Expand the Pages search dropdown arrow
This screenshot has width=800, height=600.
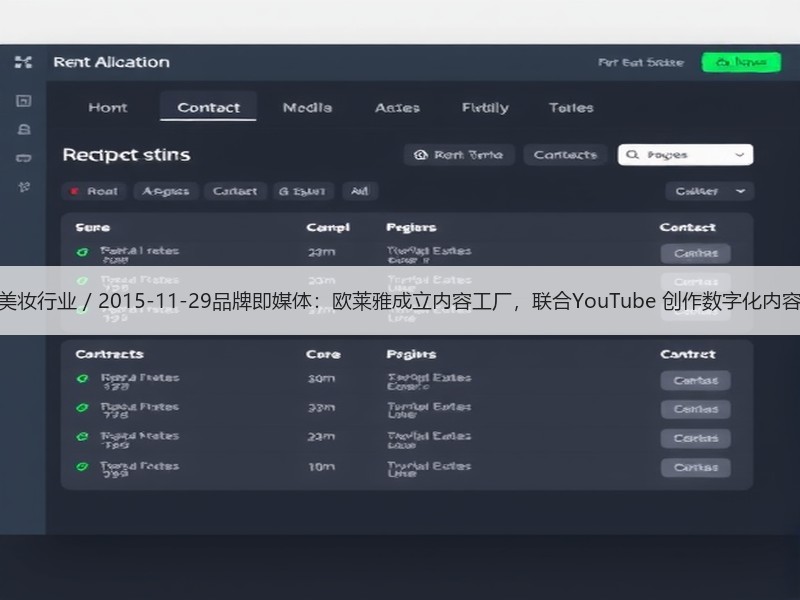coord(739,155)
